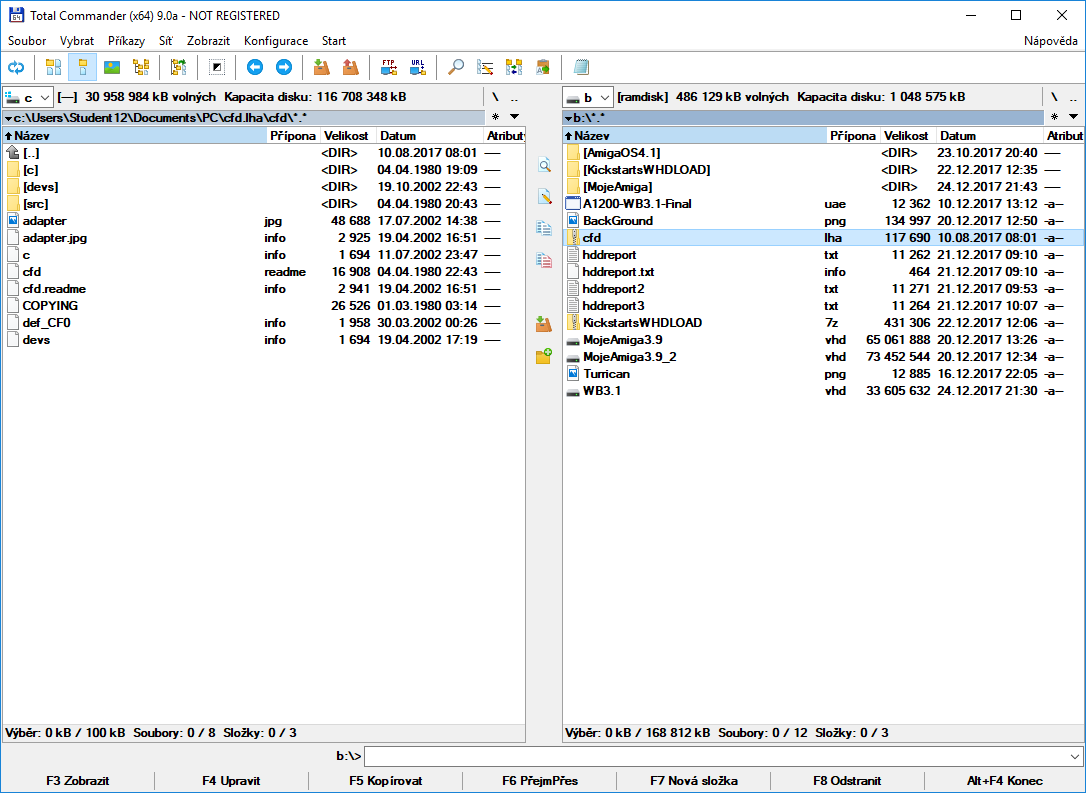Expand the command line history dropdown
This screenshot has height=793, width=1086.
coord(1074,756)
